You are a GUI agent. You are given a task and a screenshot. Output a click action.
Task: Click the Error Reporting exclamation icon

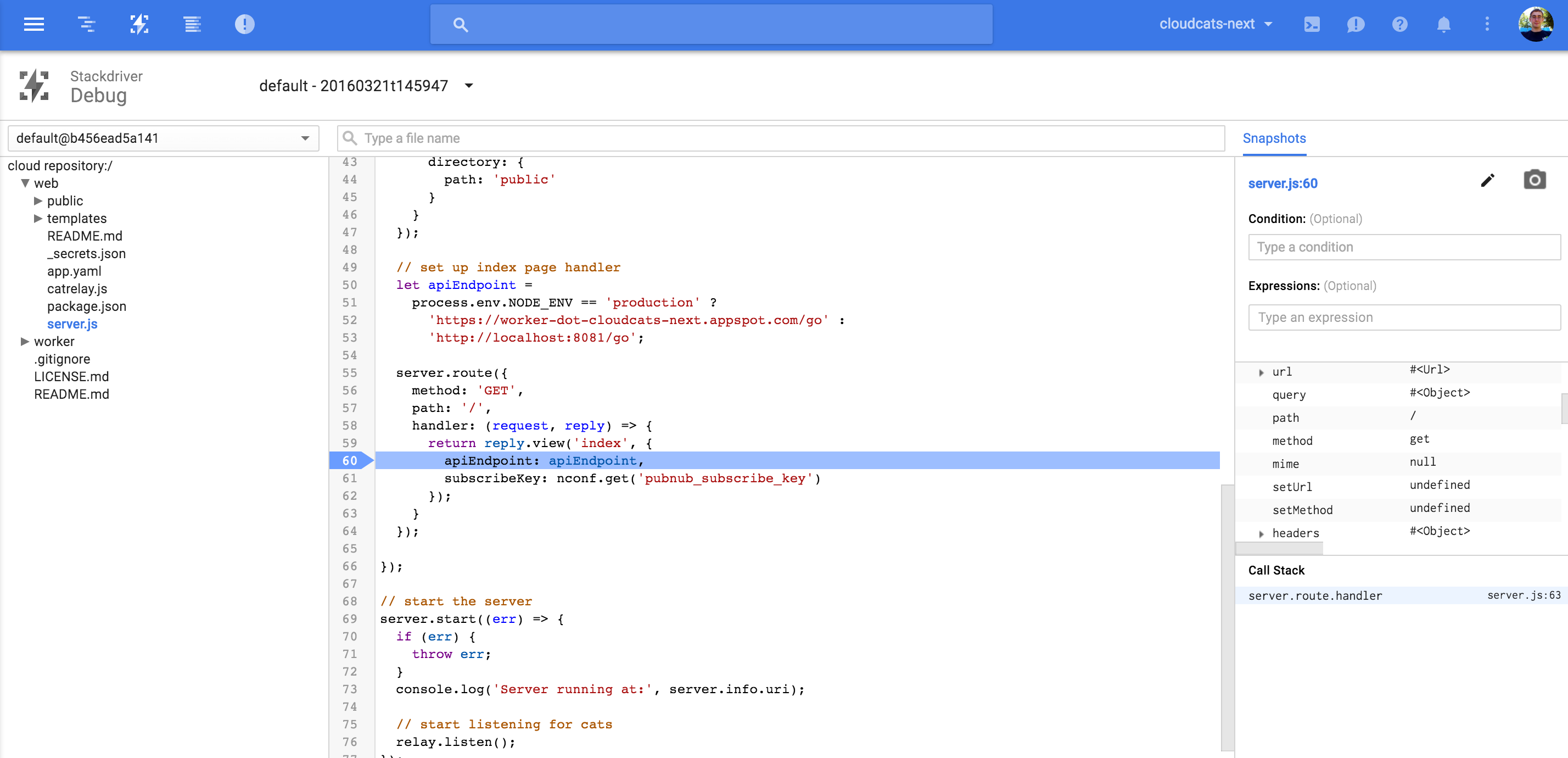(x=245, y=24)
